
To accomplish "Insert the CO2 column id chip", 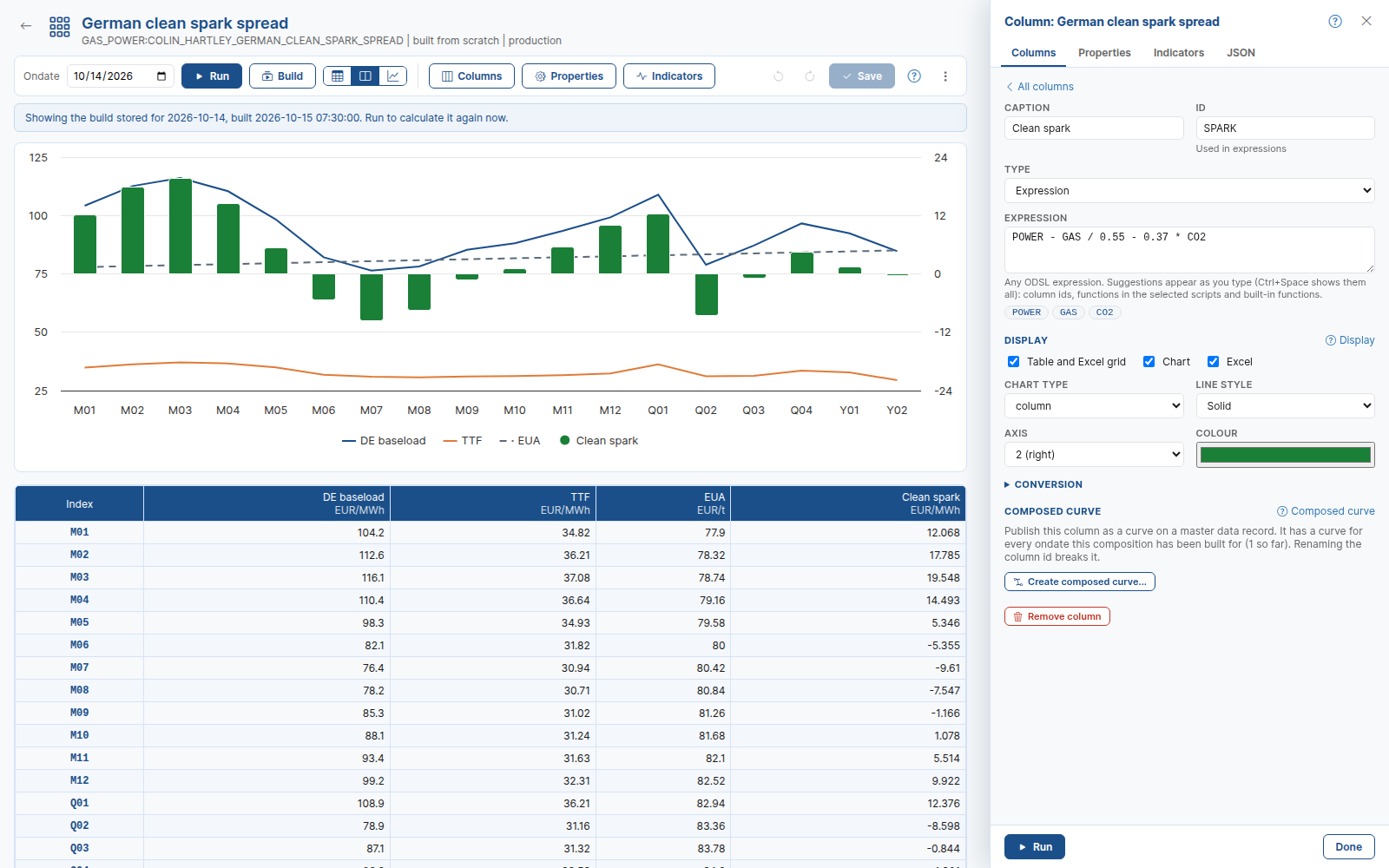I will pyautogui.click(x=1104, y=312).
